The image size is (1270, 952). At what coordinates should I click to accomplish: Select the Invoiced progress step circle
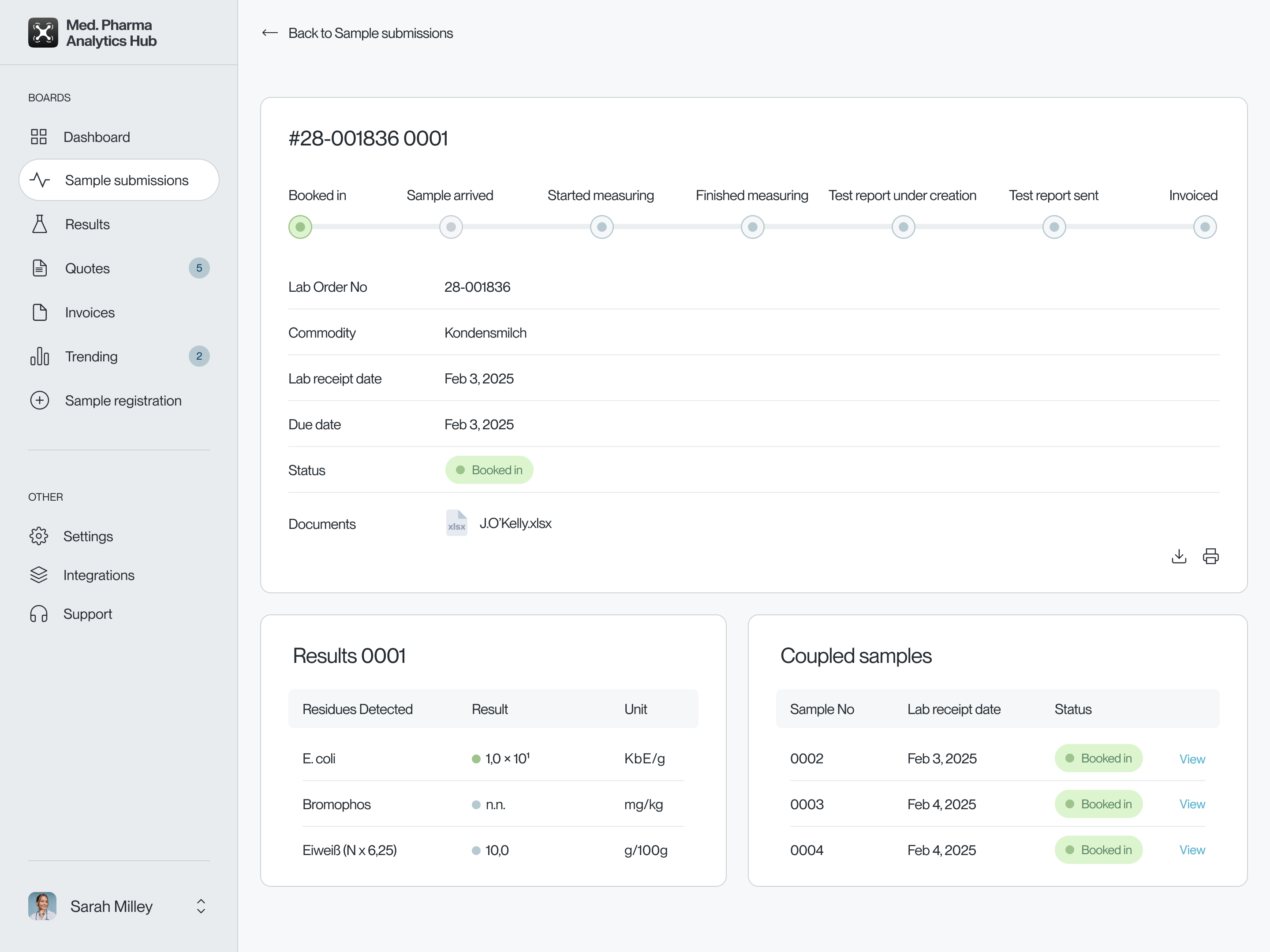pyautogui.click(x=1205, y=227)
